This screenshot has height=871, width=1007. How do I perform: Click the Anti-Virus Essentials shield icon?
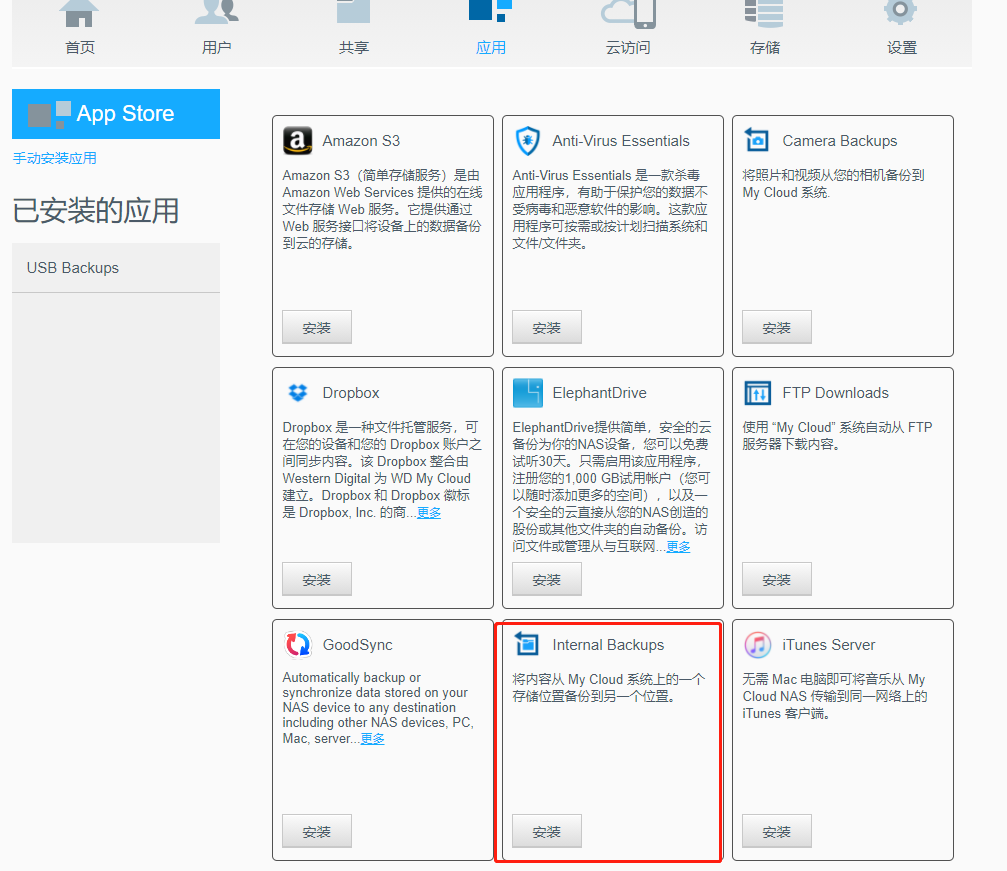(527, 141)
